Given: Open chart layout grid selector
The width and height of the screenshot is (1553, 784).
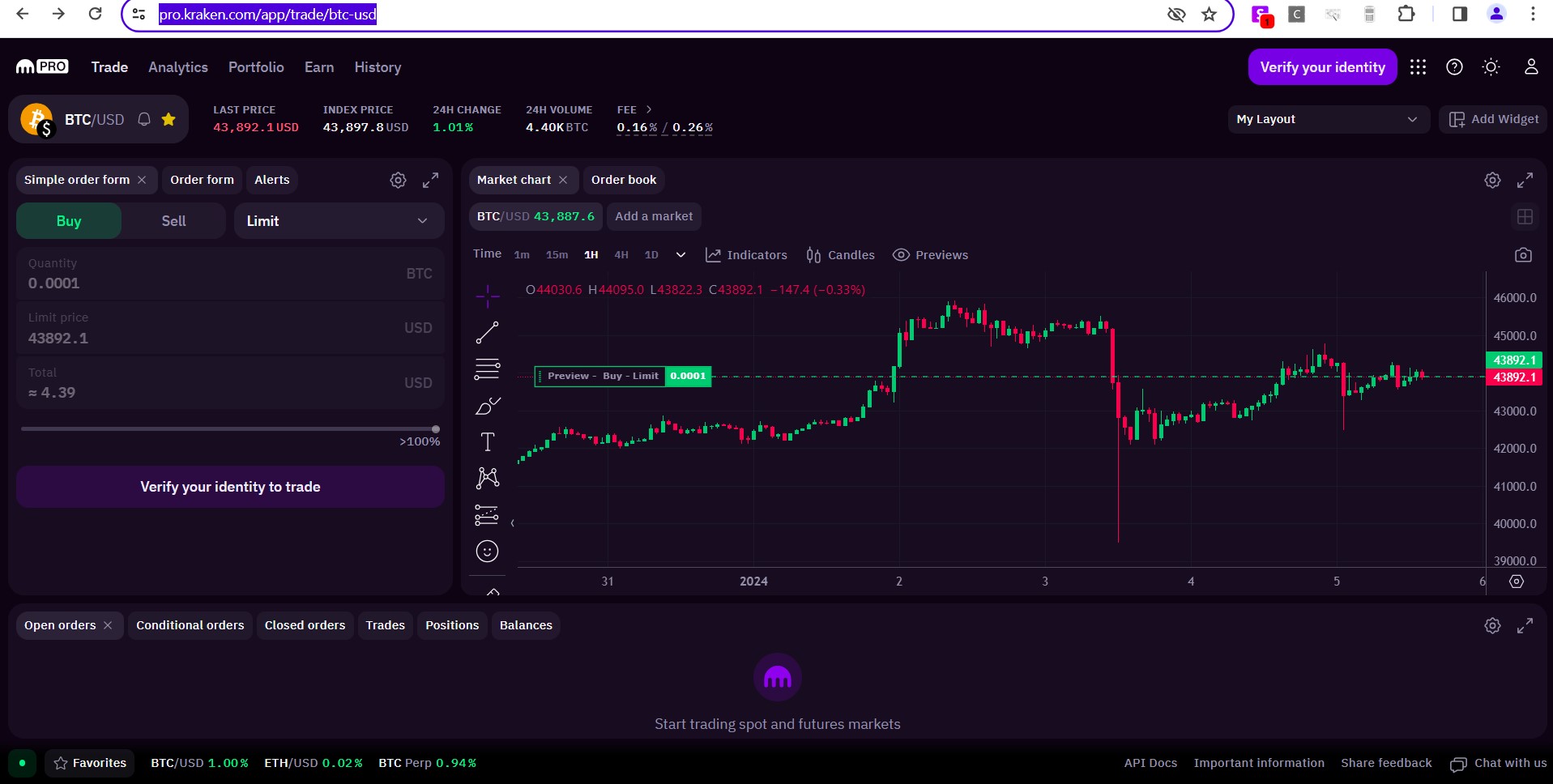Looking at the screenshot, I should (1525, 216).
